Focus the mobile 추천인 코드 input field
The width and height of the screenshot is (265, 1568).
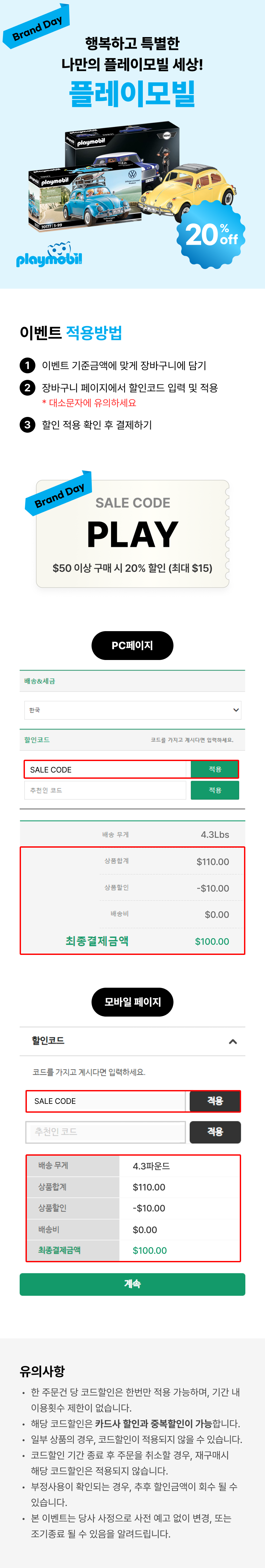106,1132
